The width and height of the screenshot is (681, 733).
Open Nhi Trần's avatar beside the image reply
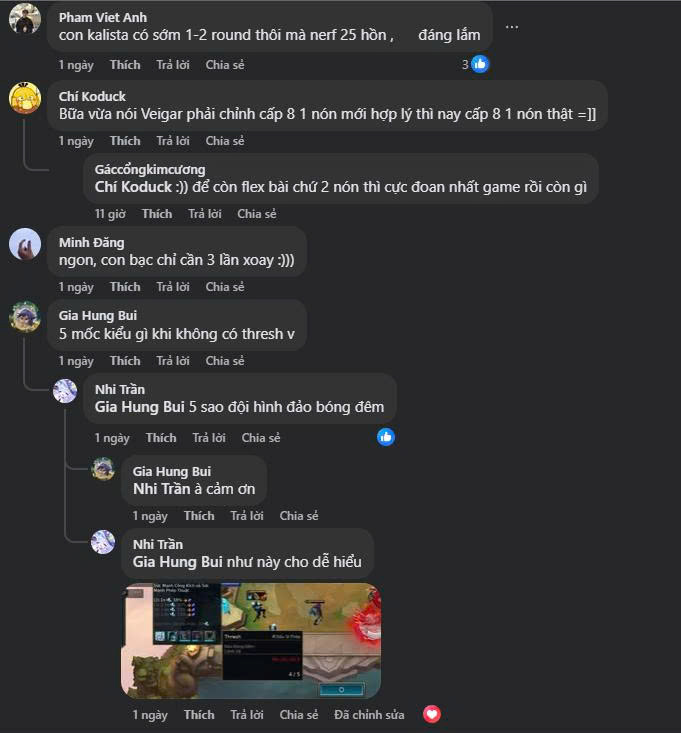(103, 542)
